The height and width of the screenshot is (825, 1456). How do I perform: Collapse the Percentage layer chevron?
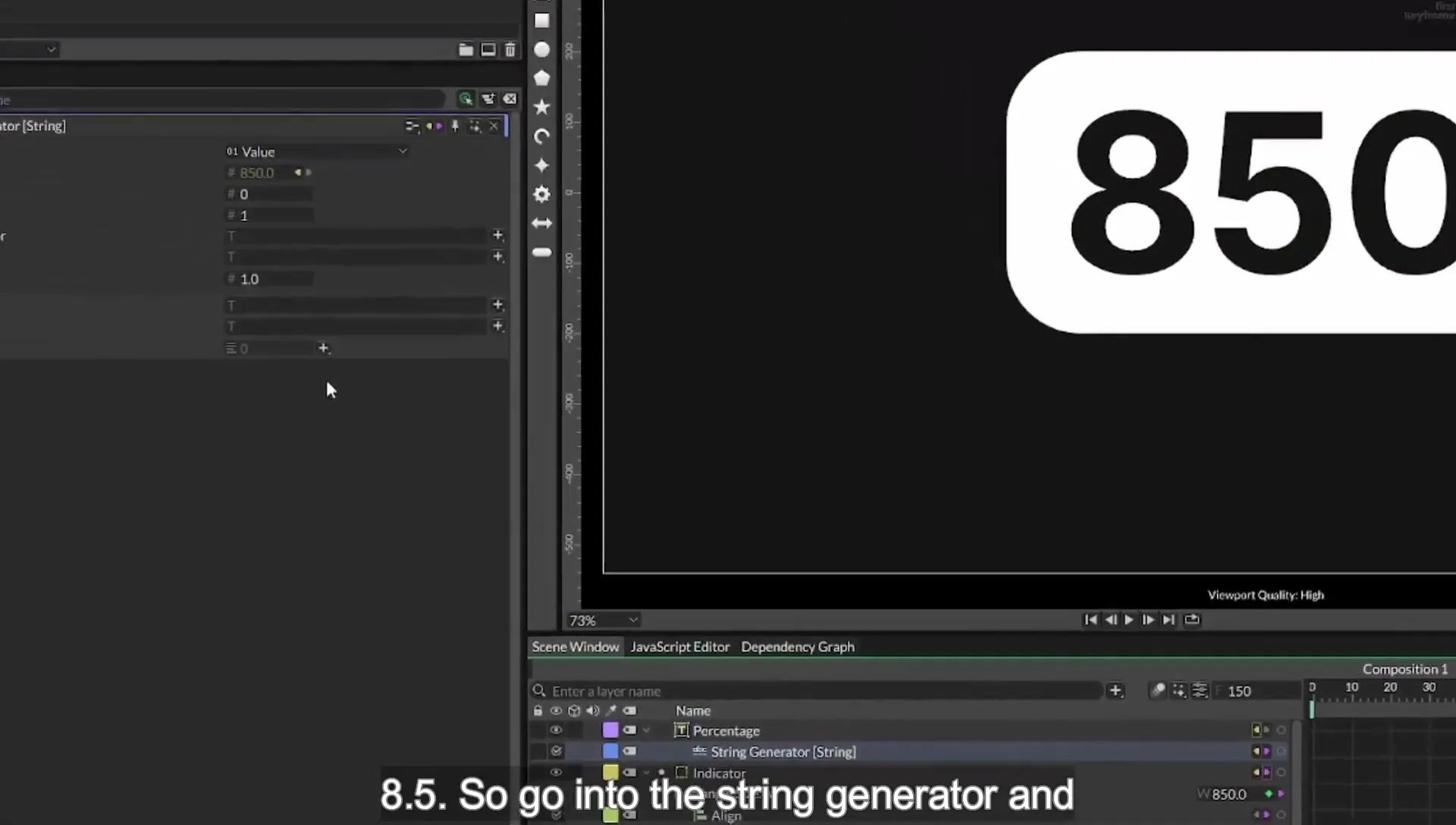(x=647, y=730)
